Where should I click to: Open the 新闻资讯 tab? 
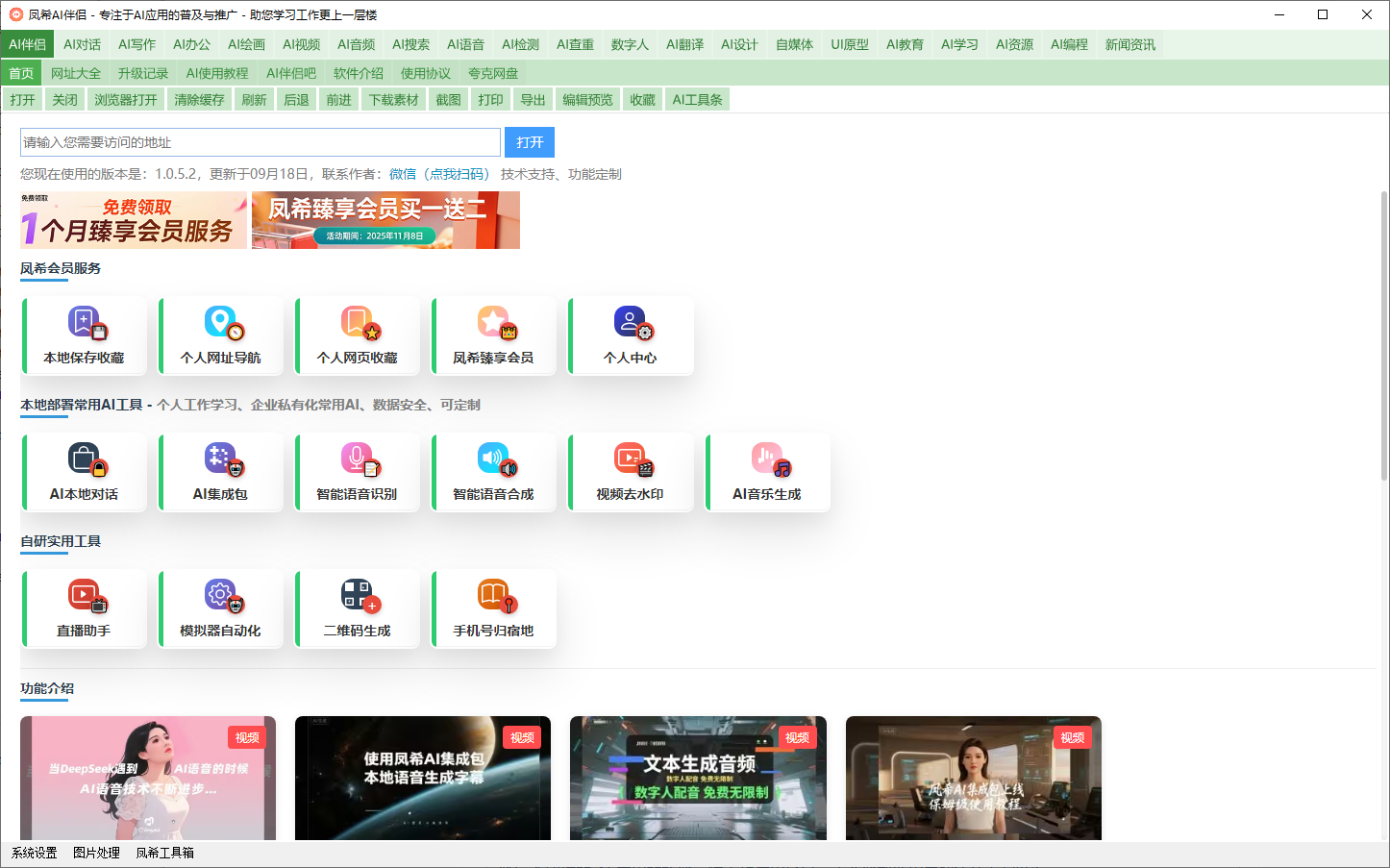pos(1130,44)
